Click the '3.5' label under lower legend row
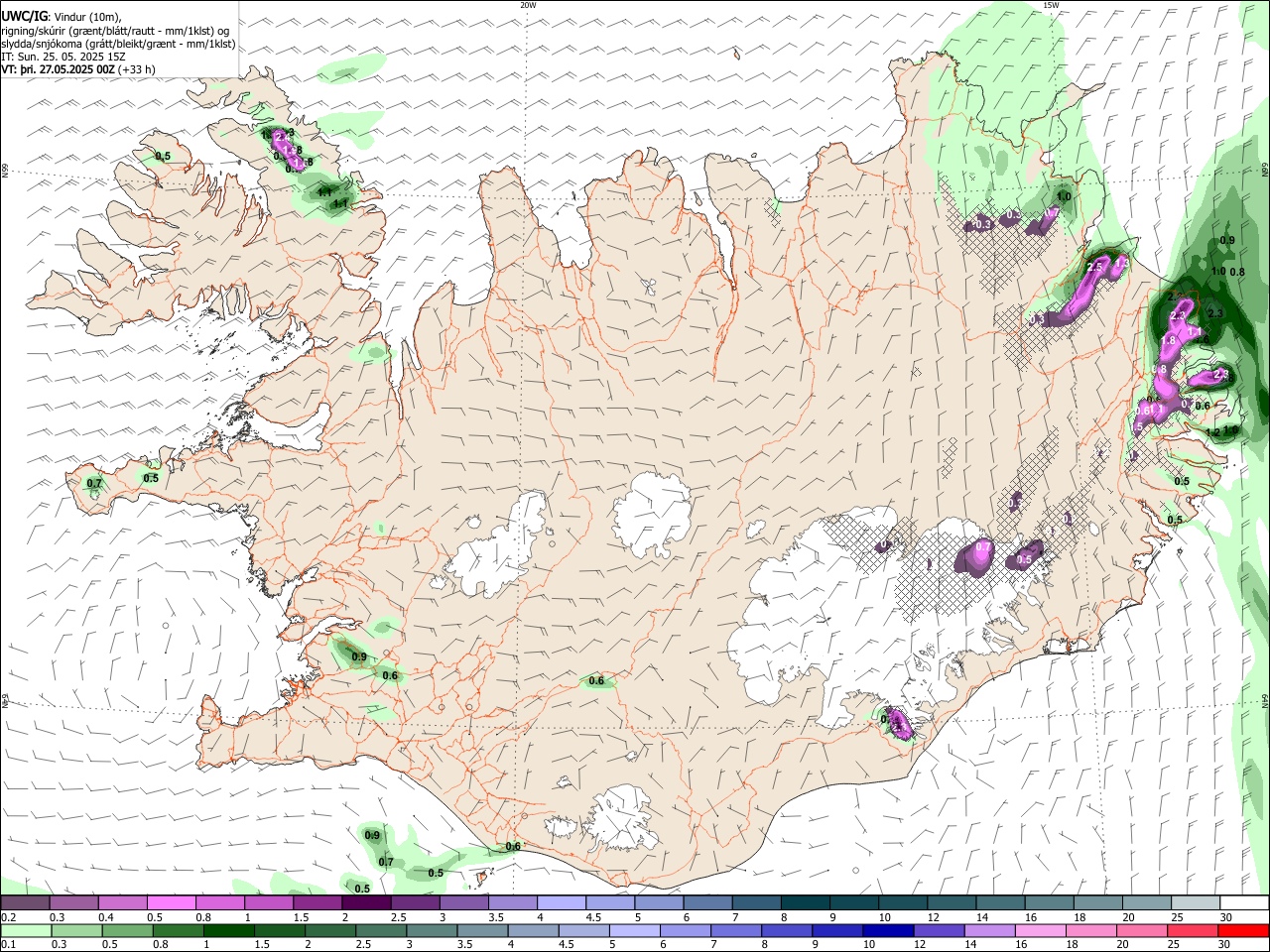 (463, 945)
